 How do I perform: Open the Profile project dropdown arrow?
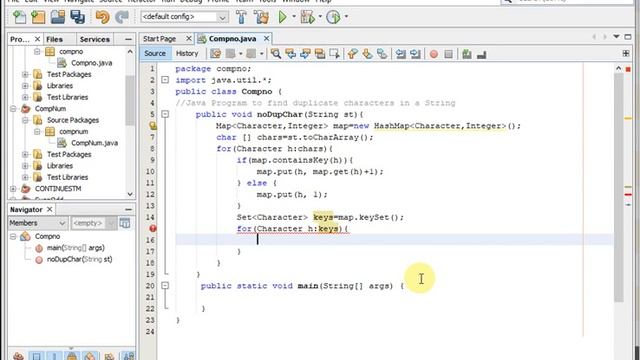346,17
